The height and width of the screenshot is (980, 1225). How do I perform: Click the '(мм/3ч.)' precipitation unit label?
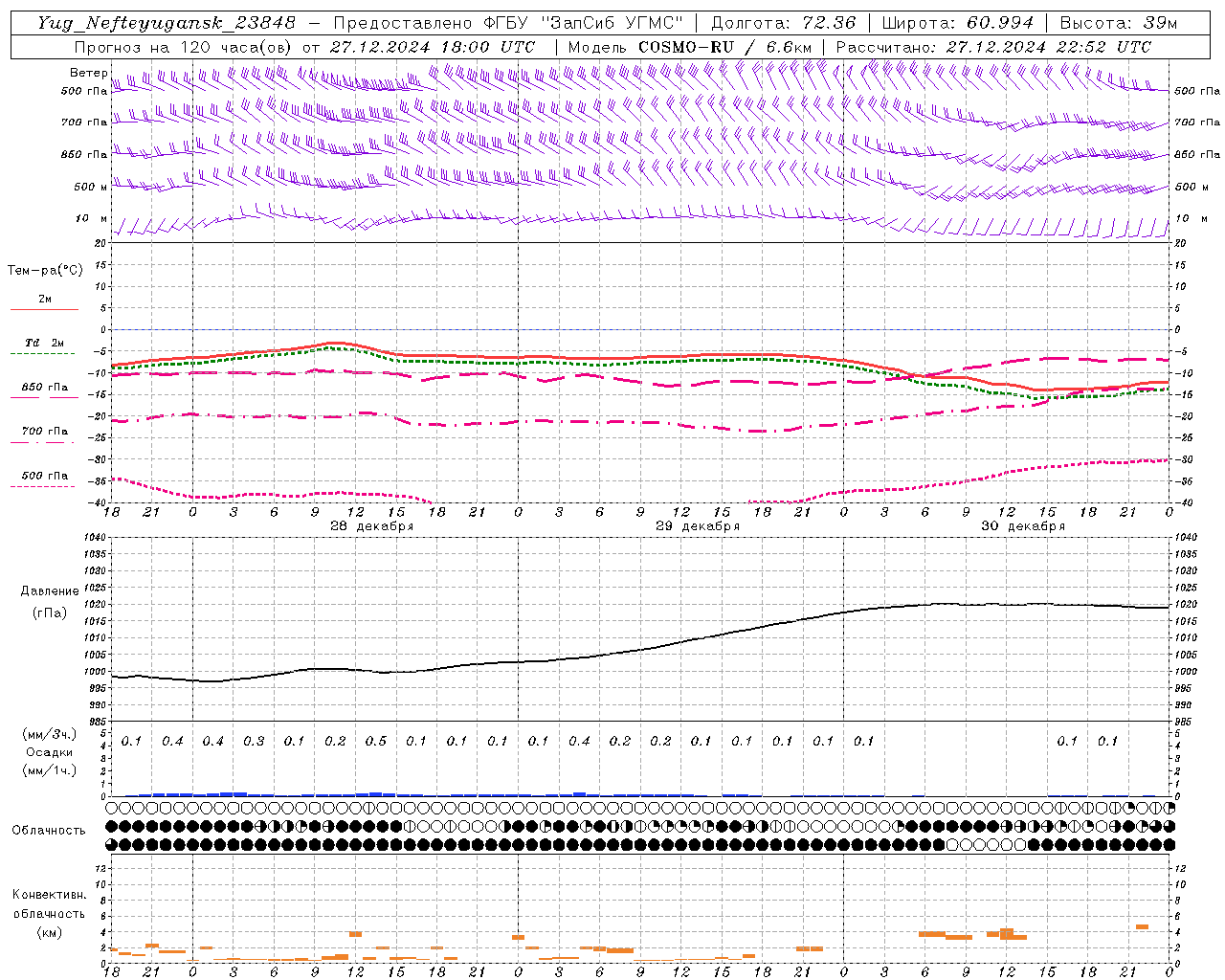(x=49, y=734)
